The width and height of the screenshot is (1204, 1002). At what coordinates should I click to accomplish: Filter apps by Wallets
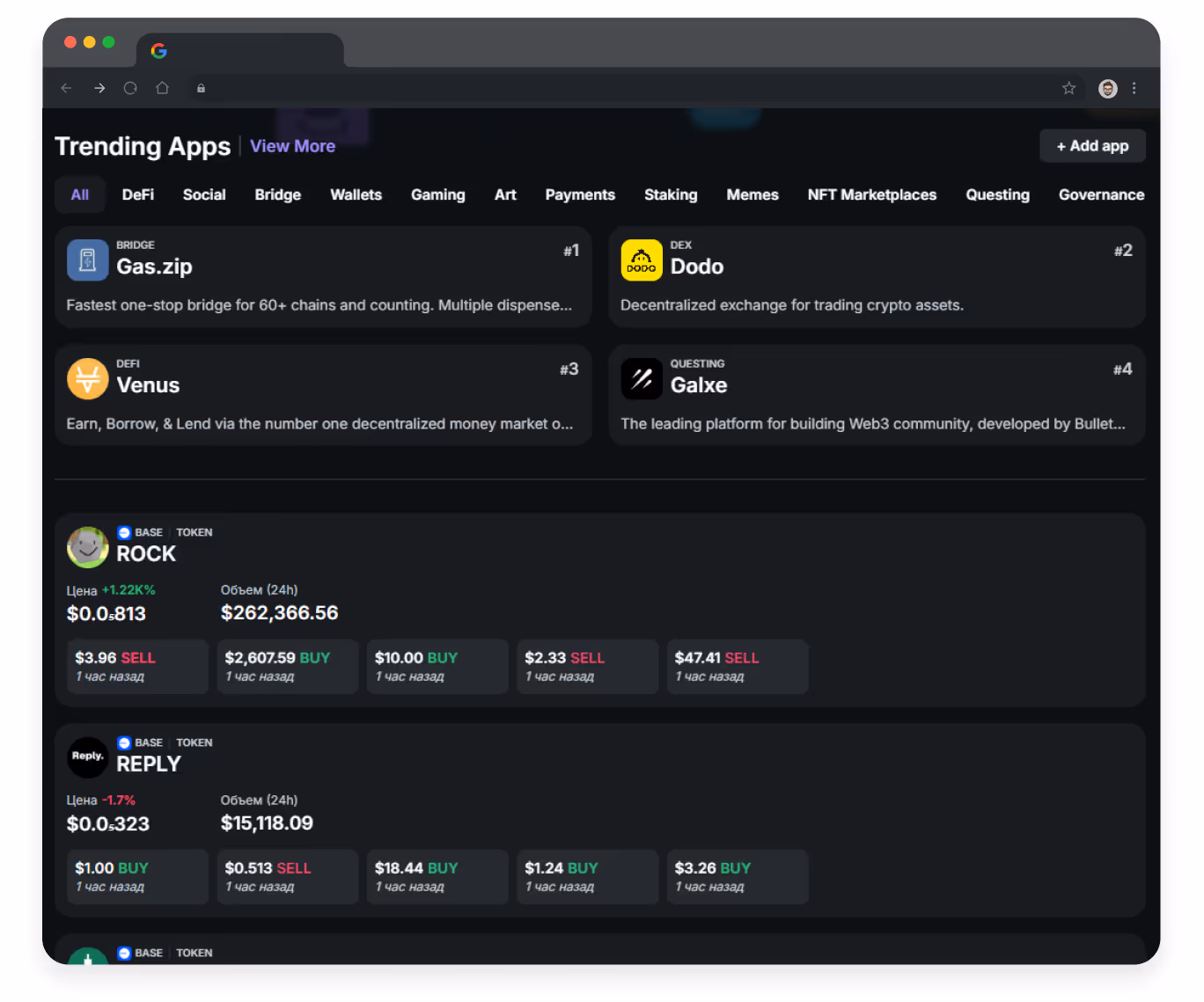(356, 194)
